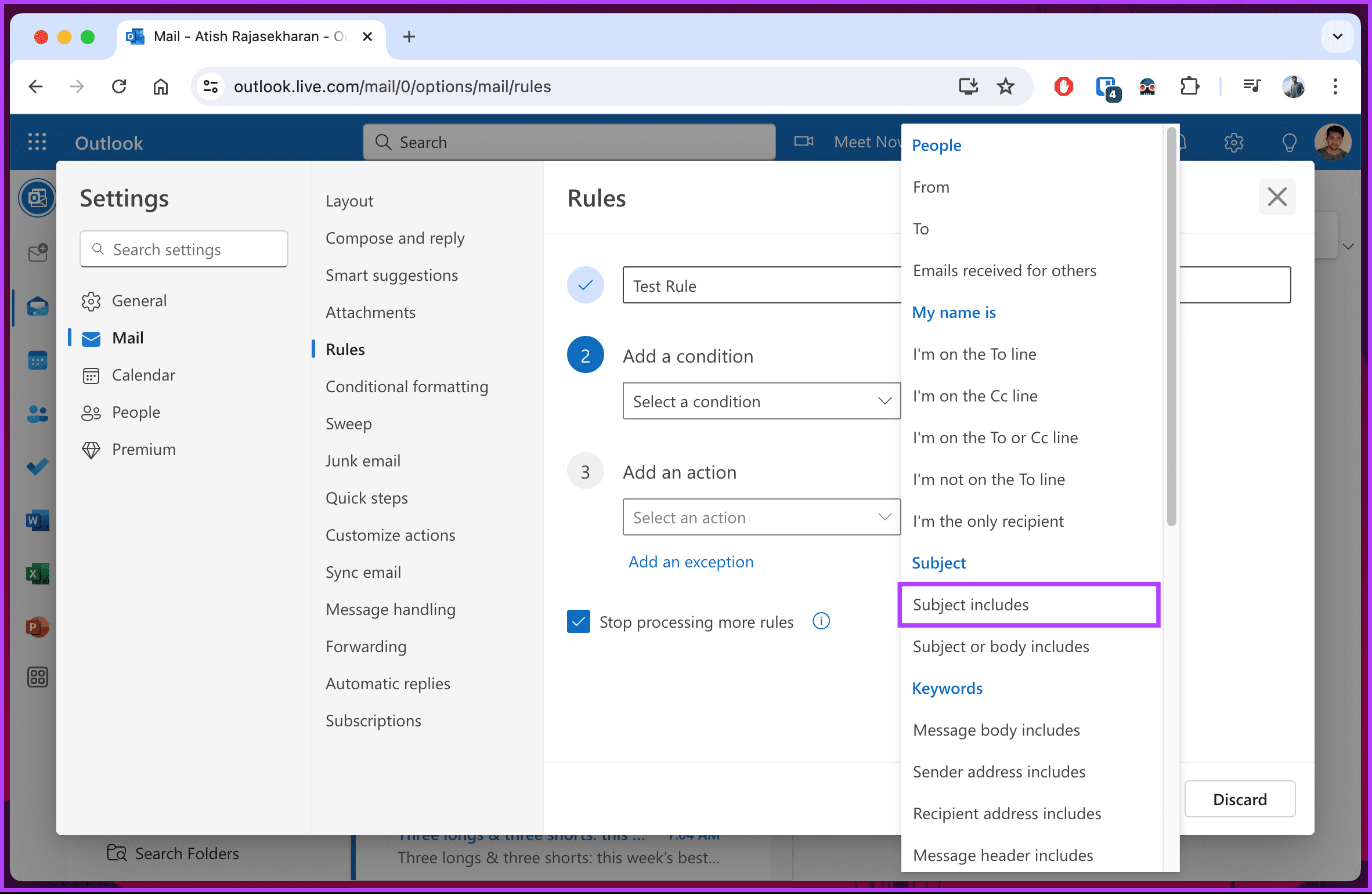The width and height of the screenshot is (1372, 894).
Task: Select Subject or body includes from the menu
Action: [x=1001, y=646]
